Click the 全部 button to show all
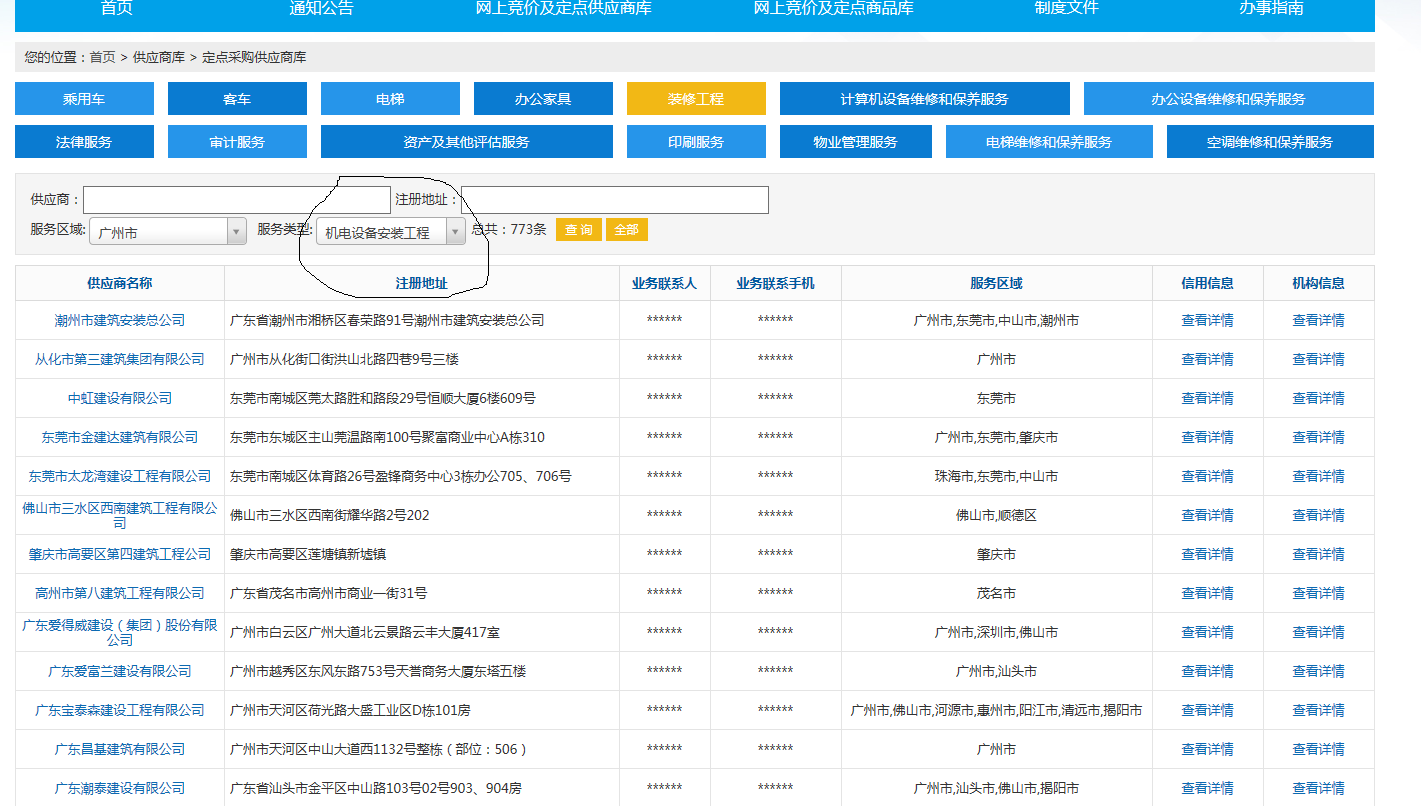 pyautogui.click(x=626, y=229)
